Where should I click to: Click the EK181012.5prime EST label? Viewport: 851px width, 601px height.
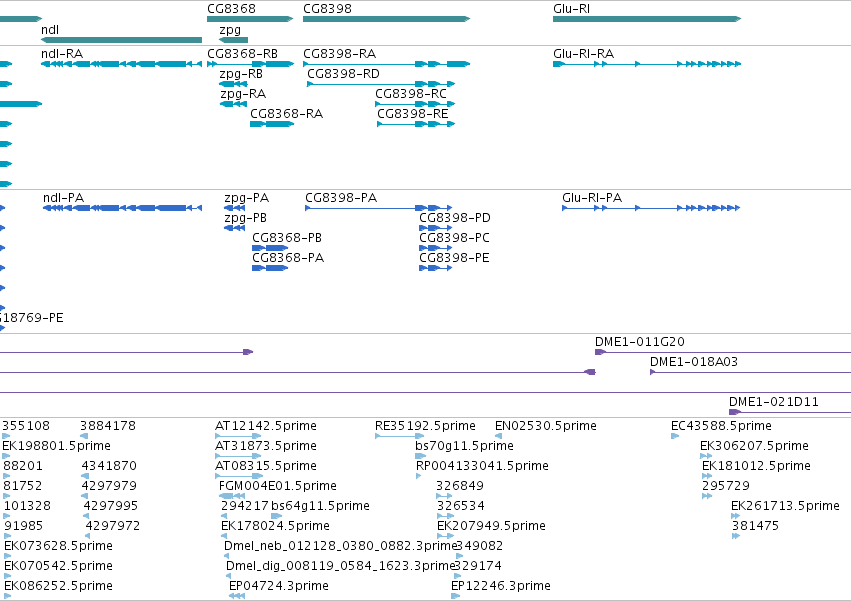pyautogui.click(x=757, y=466)
